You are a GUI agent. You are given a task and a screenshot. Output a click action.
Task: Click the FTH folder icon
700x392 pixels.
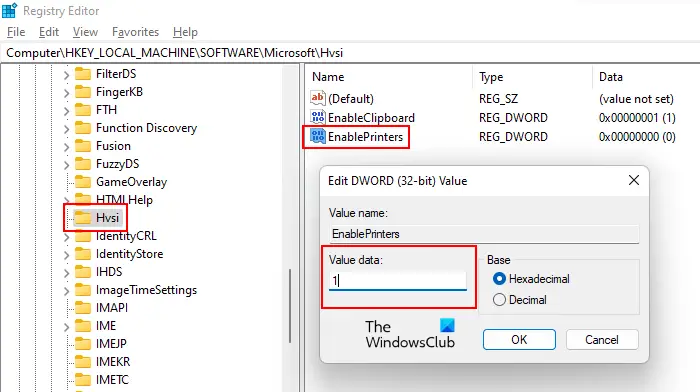(83, 110)
